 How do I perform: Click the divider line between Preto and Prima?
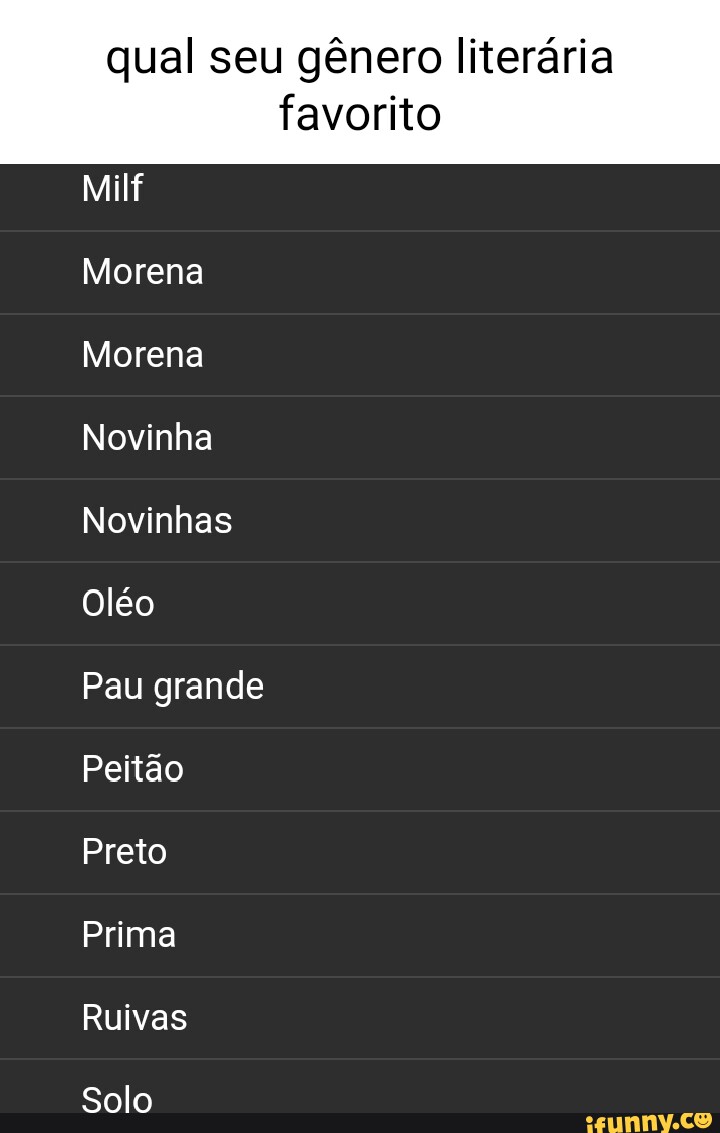[360, 894]
